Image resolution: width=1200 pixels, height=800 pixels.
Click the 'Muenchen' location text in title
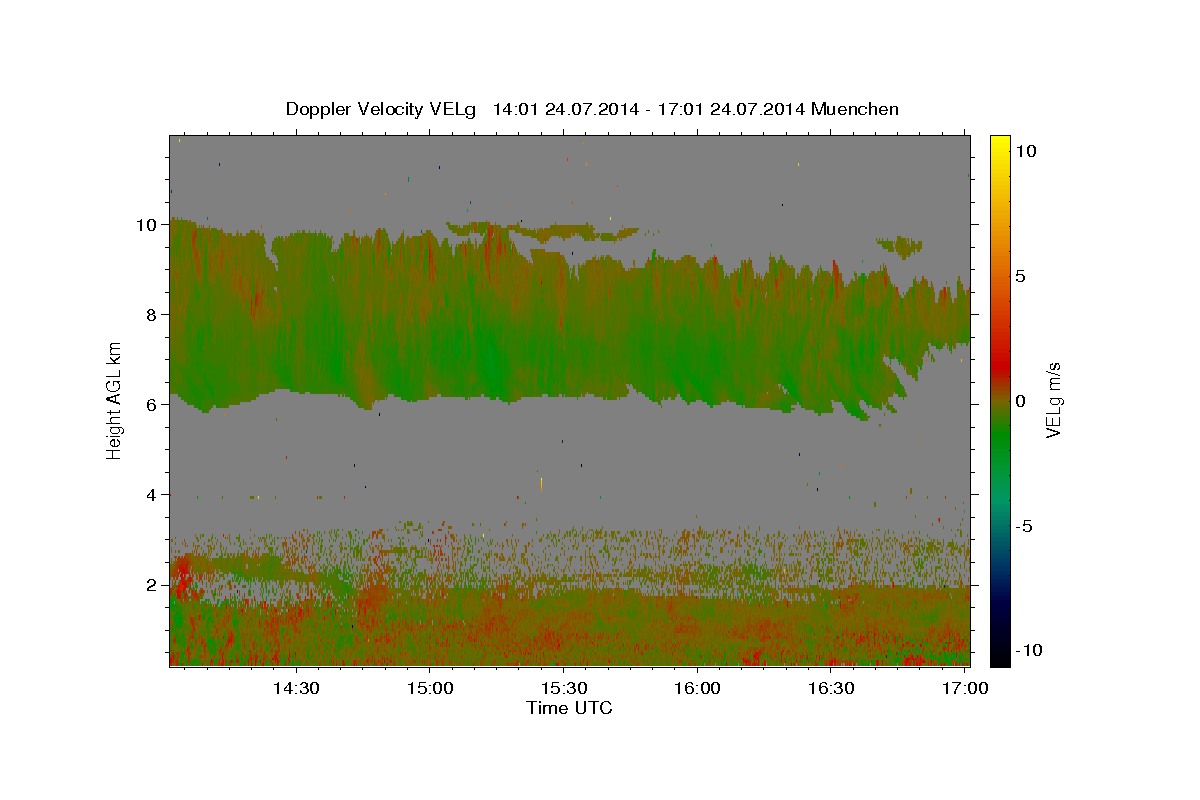coord(855,109)
